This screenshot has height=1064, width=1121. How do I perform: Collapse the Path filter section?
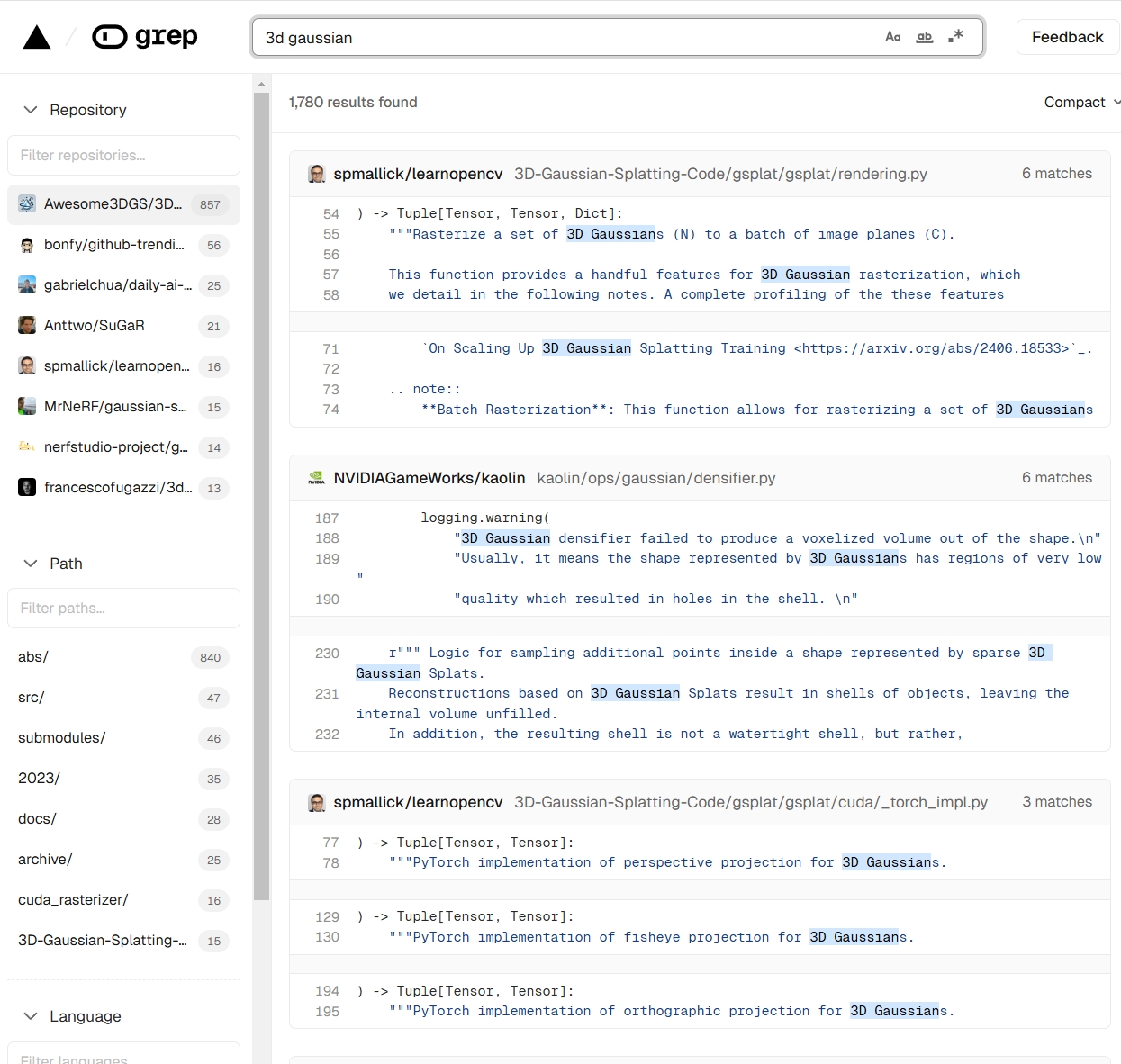pos(31,564)
